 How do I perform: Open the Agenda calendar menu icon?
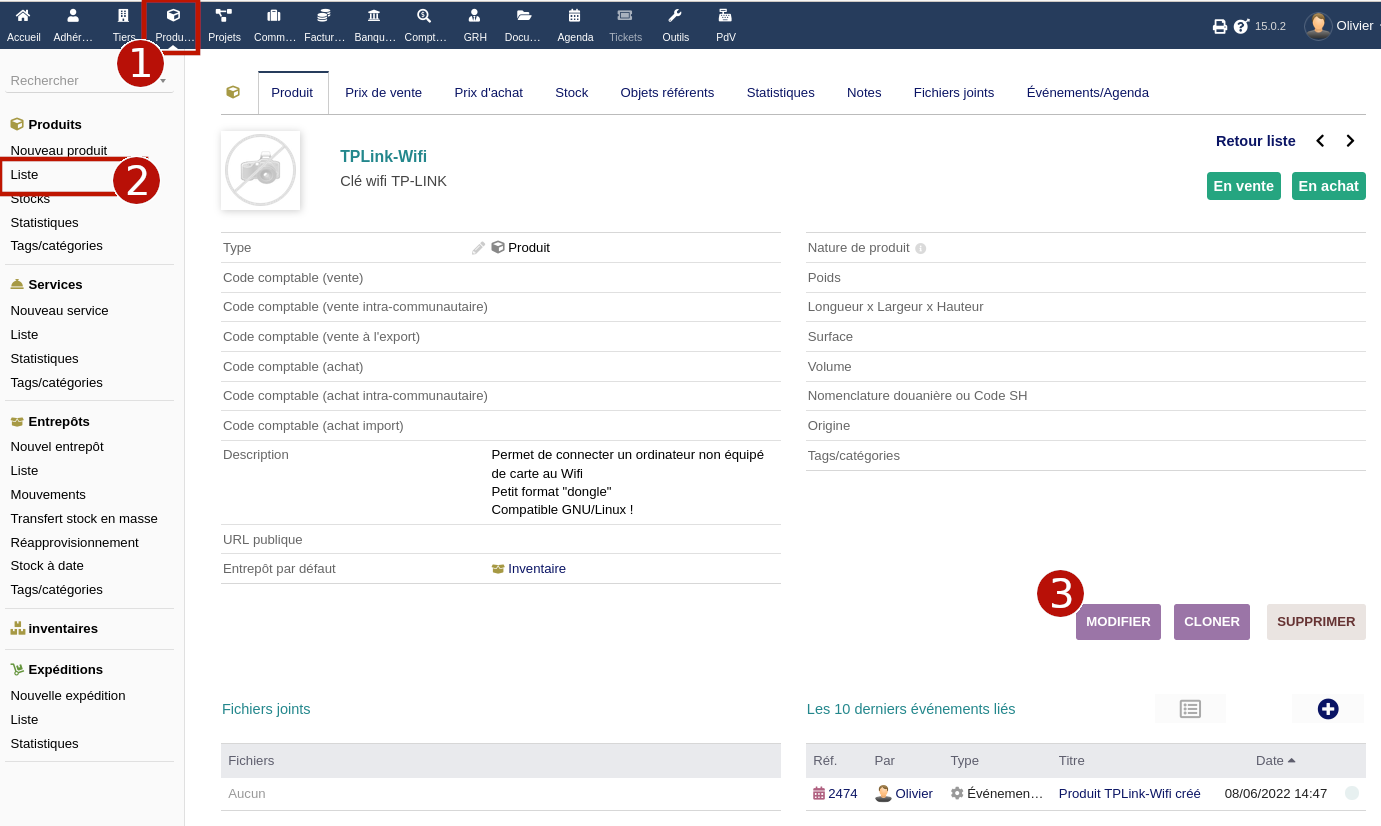point(575,16)
